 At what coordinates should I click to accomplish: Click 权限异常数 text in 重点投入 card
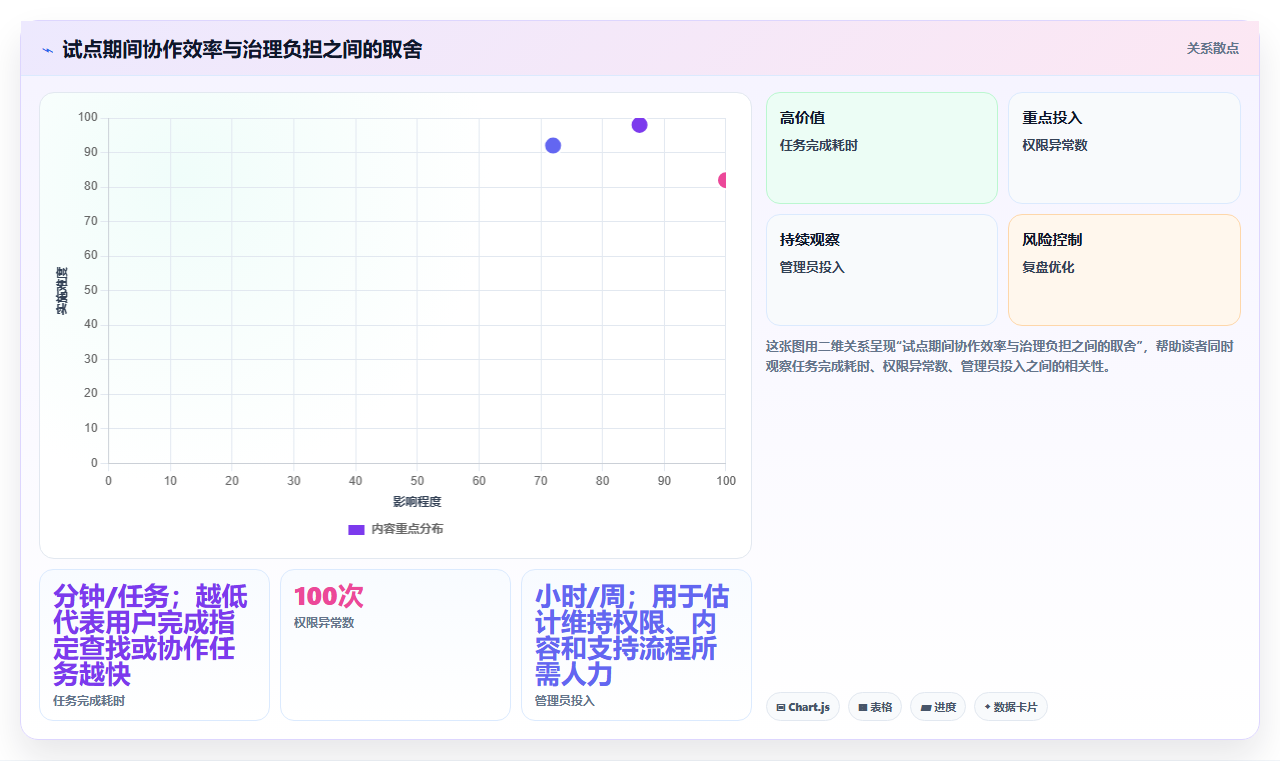[x=1055, y=145]
